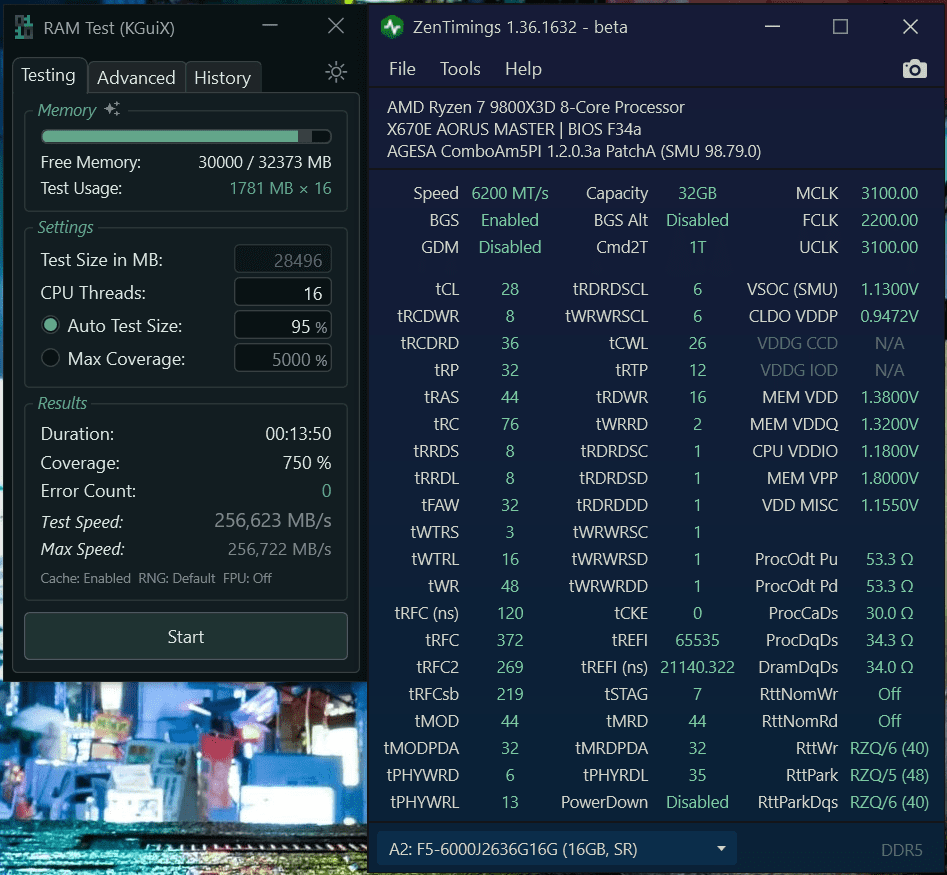The image size is (947, 875).
Task: Click the Free Memory 30000 / 32373 MB value
Action: 265,162
